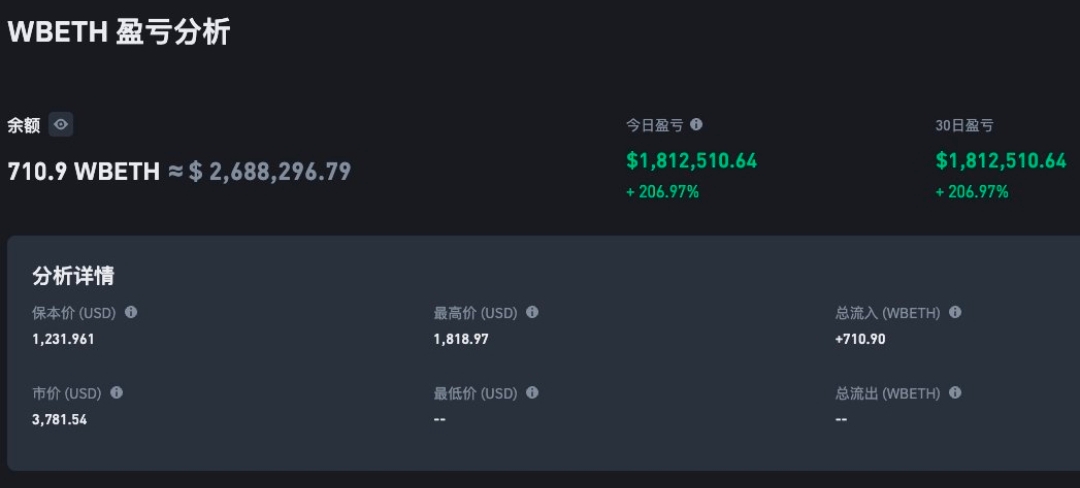
Task: Click the +710.90 total inflow value
Action: pos(860,339)
